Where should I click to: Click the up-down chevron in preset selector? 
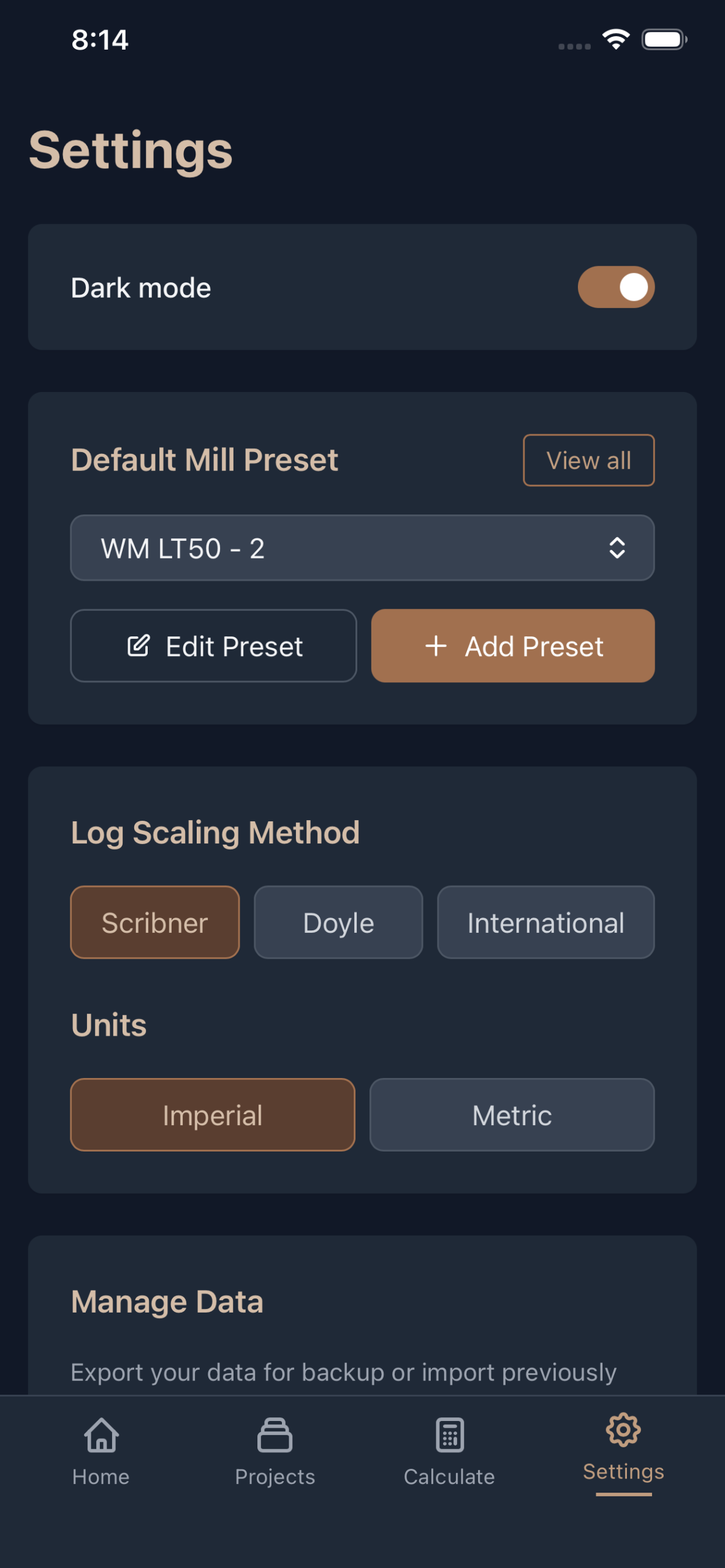tap(617, 548)
